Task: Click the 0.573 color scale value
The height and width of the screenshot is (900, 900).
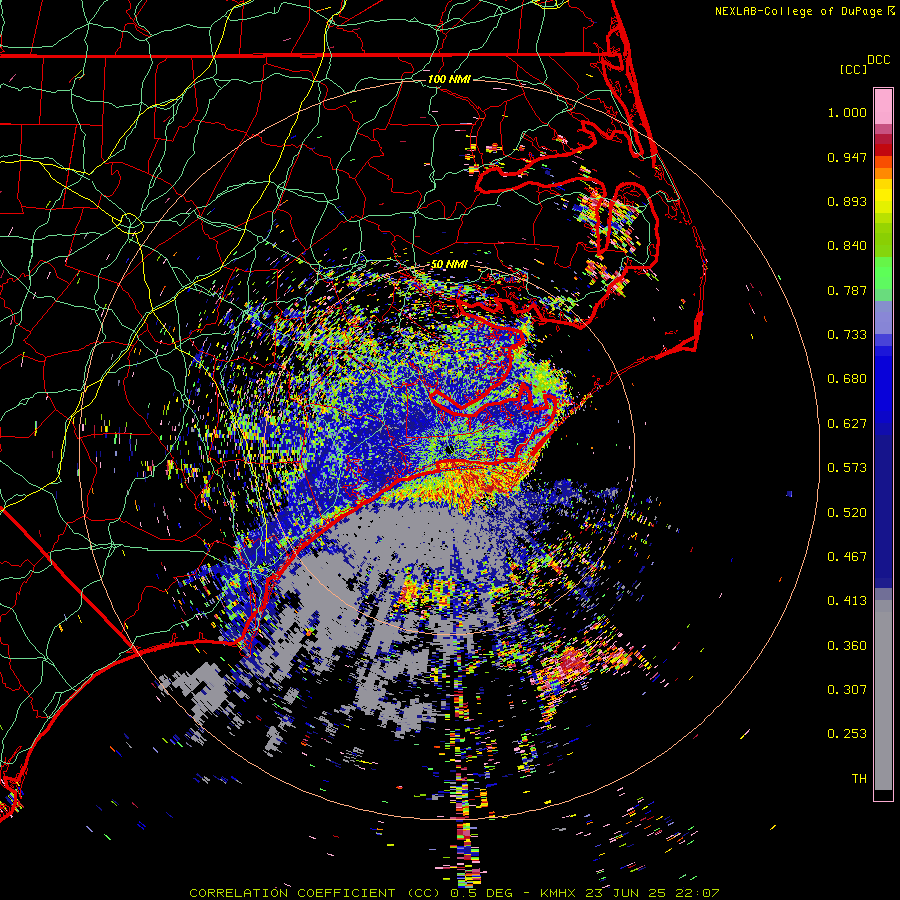Action: (847, 468)
